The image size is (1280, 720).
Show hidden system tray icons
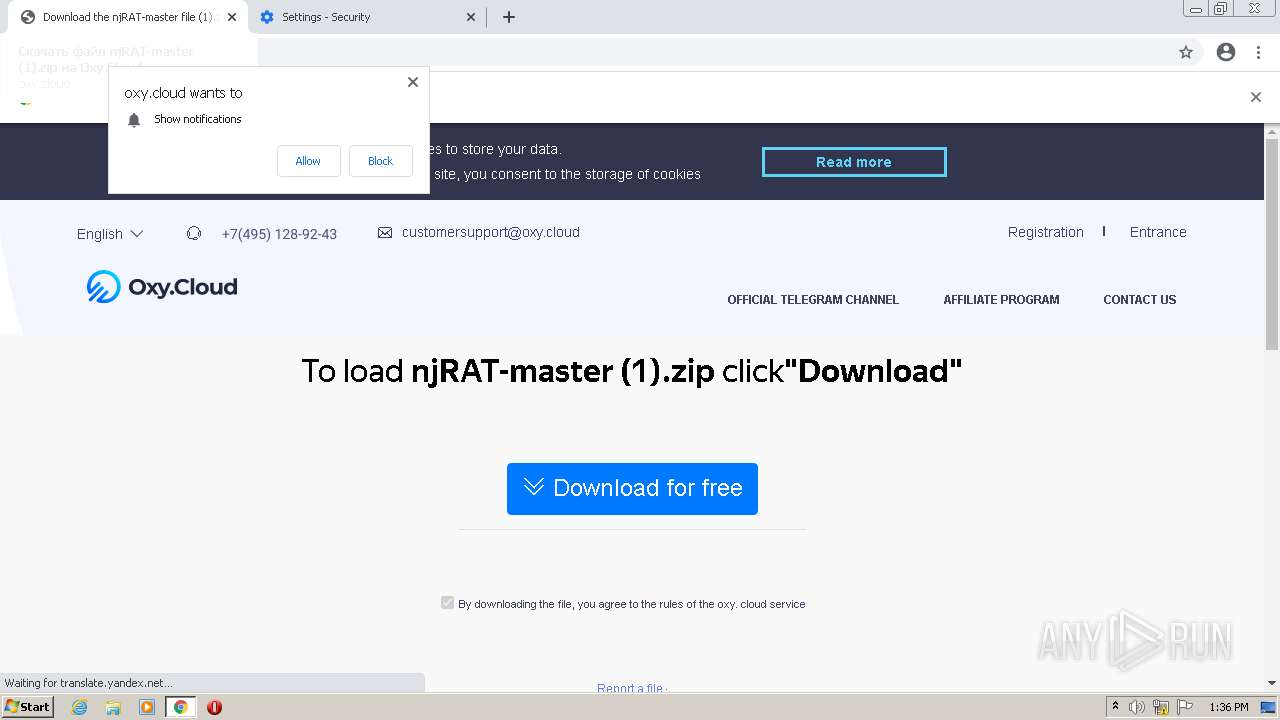[x=1115, y=707]
